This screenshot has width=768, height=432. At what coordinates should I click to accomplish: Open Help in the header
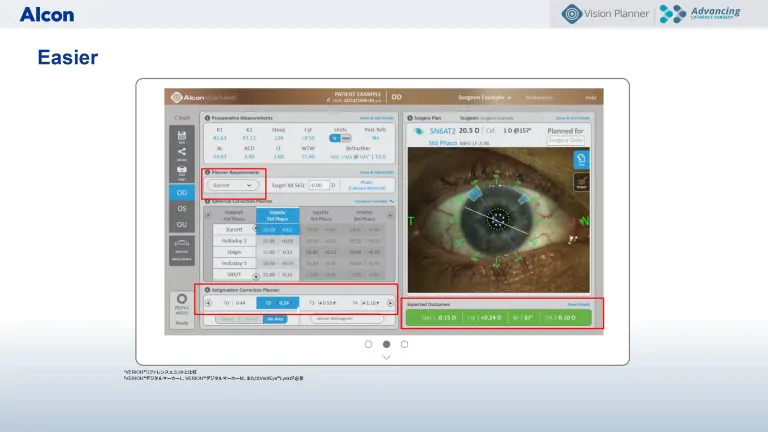(591, 97)
